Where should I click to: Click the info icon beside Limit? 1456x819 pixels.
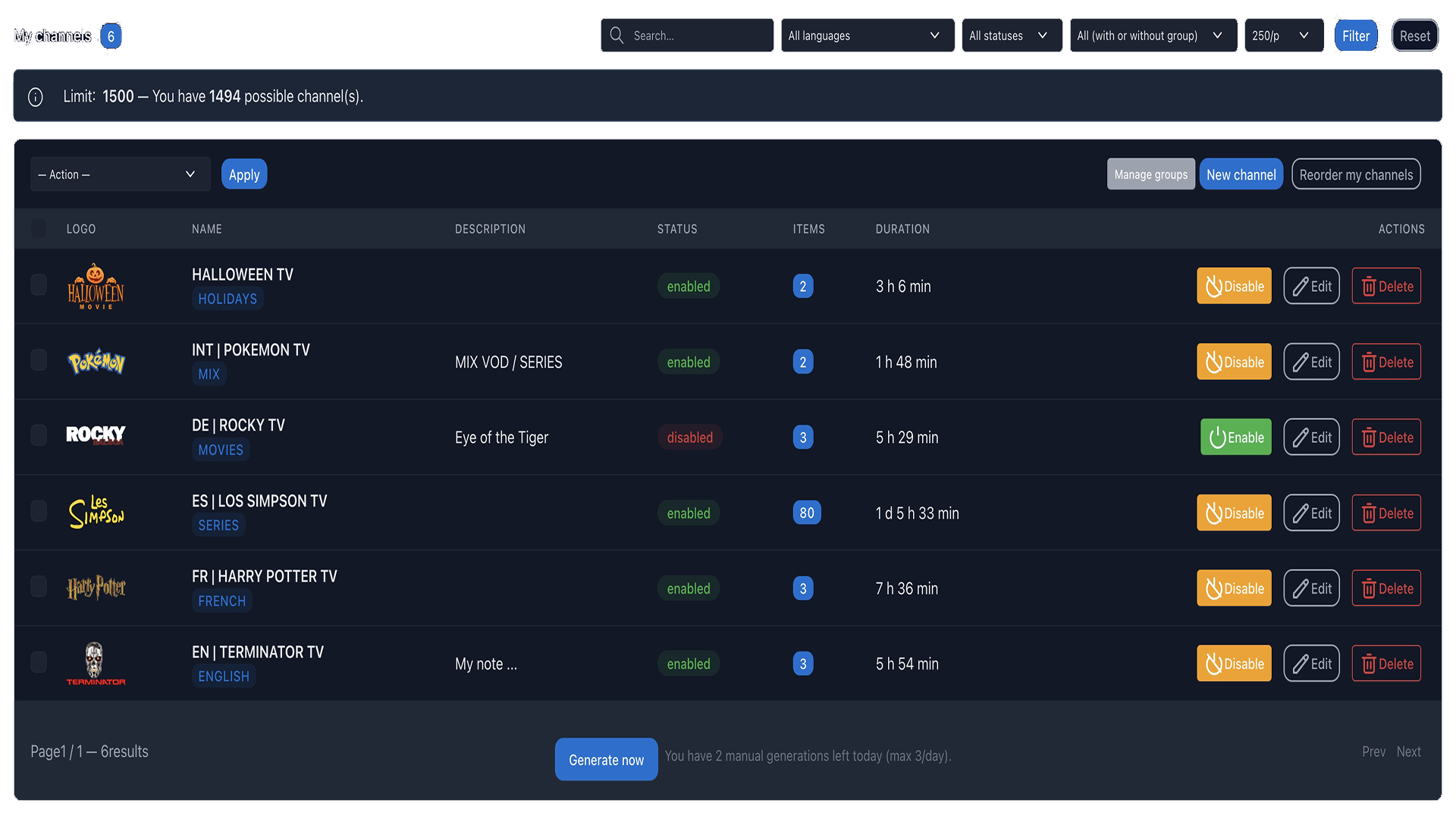(x=36, y=97)
